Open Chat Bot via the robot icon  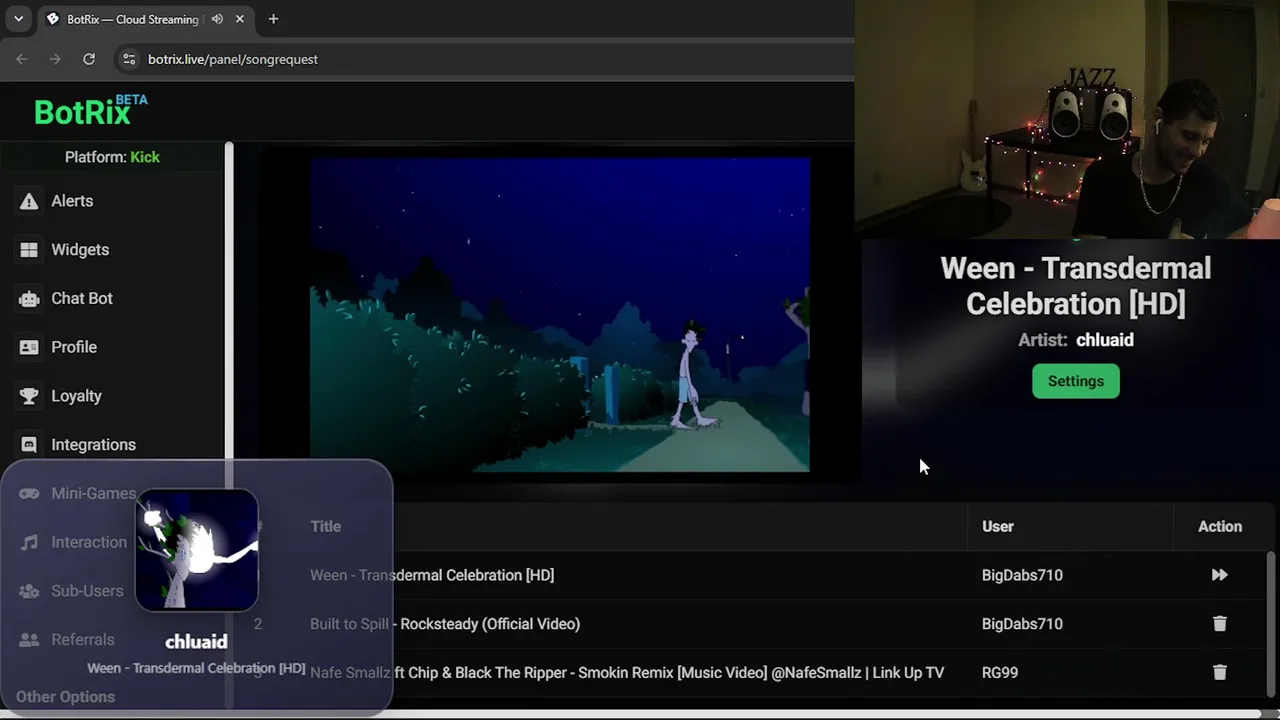pyautogui.click(x=29, y=298)
